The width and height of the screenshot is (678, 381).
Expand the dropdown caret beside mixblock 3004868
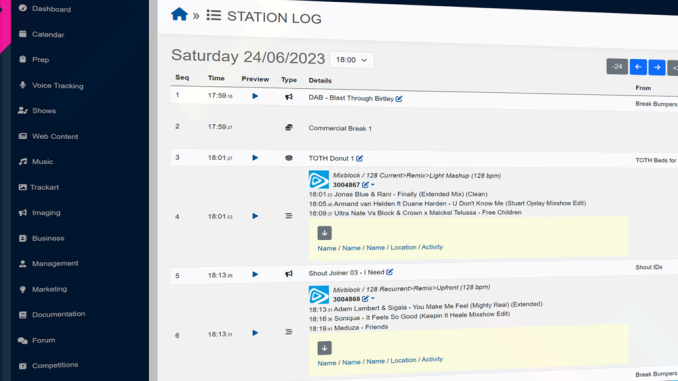coord(373,298)
